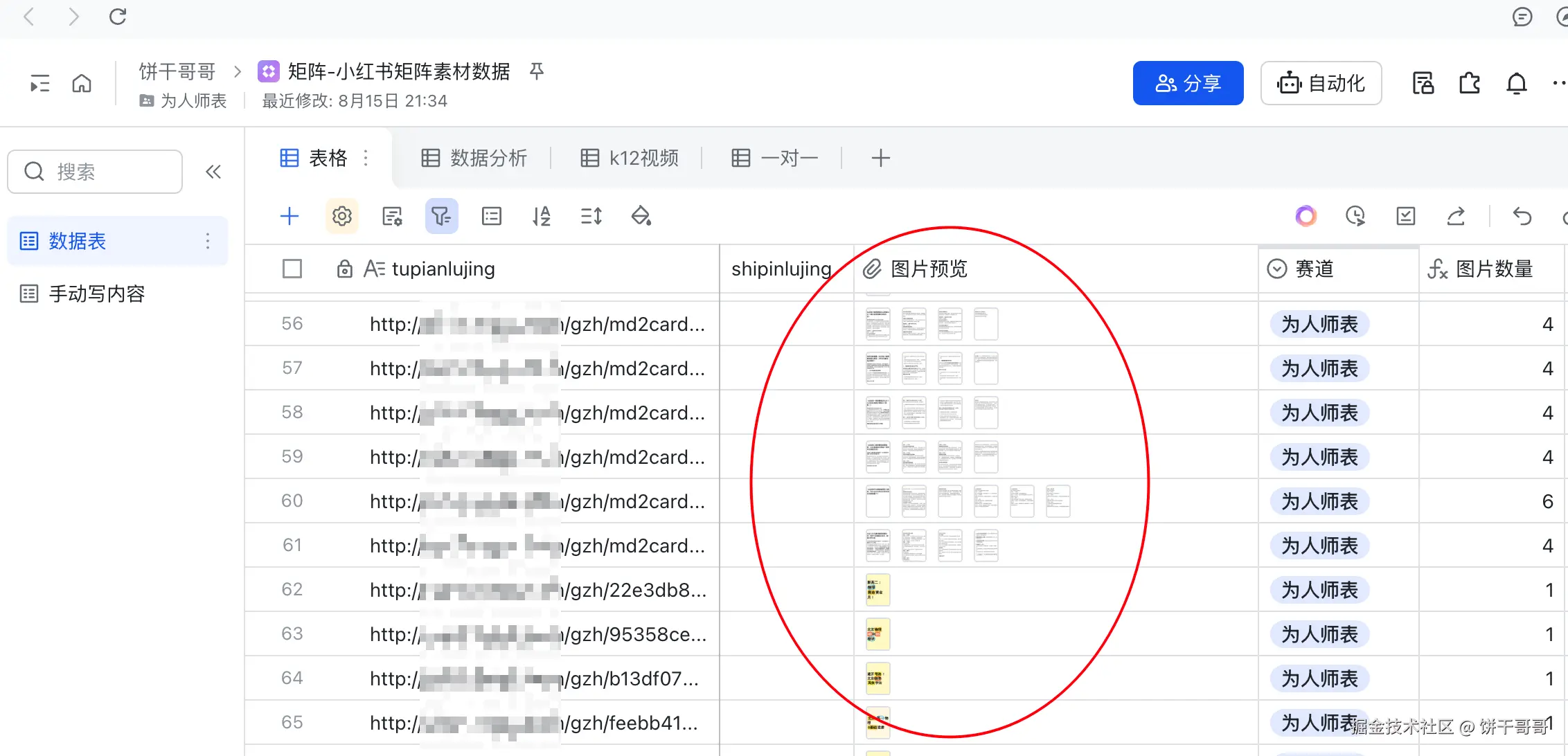The width and height of the screenshot is (1568, 756).
Task: Collapse the sidebar with double chevron
Action: (213, 172)
